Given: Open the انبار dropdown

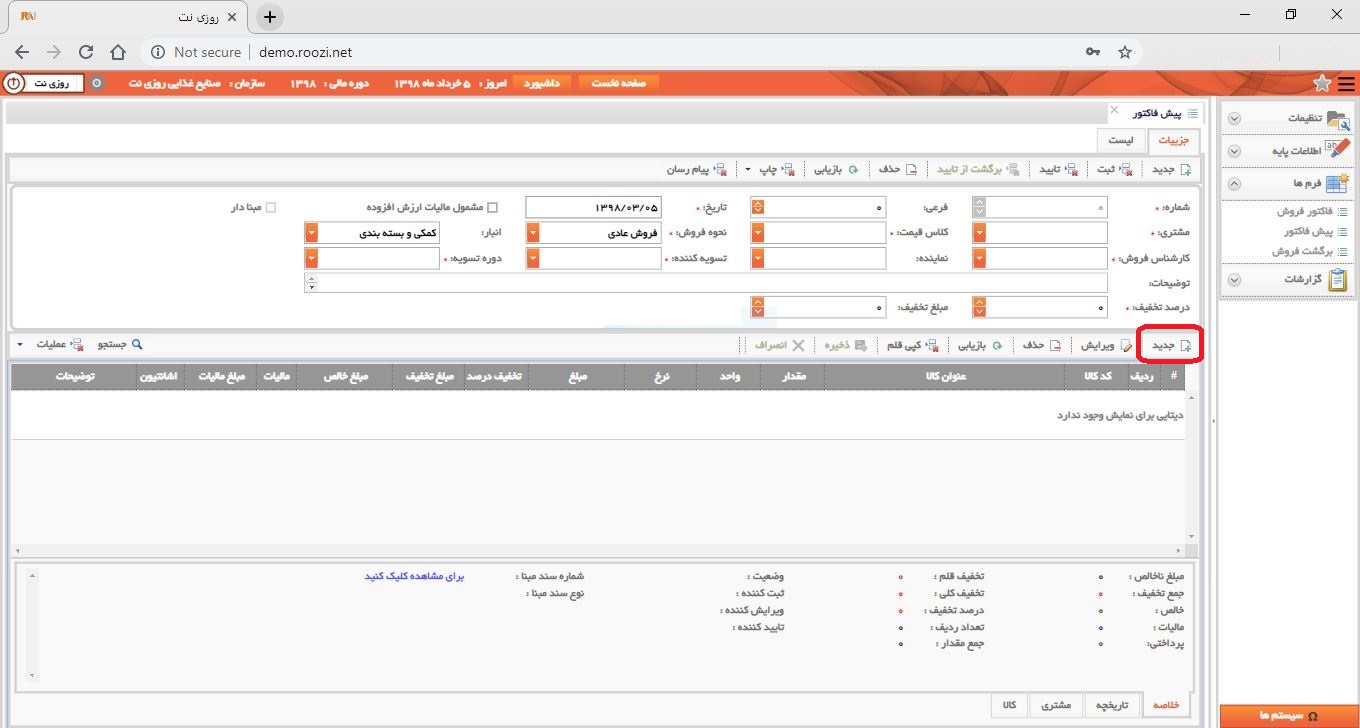Looking at the screenshot, I should (x=311, y=233).
